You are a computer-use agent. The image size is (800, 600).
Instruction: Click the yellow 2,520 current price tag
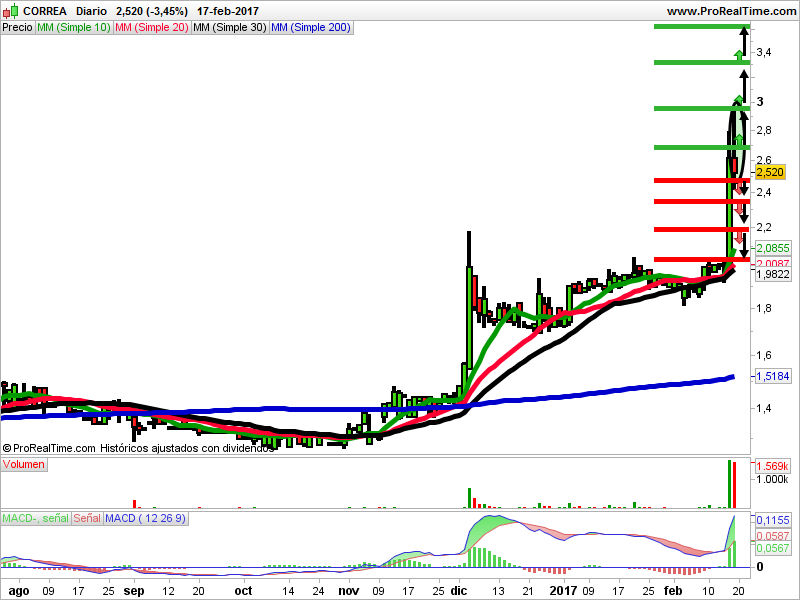click(x=769, y=172)
